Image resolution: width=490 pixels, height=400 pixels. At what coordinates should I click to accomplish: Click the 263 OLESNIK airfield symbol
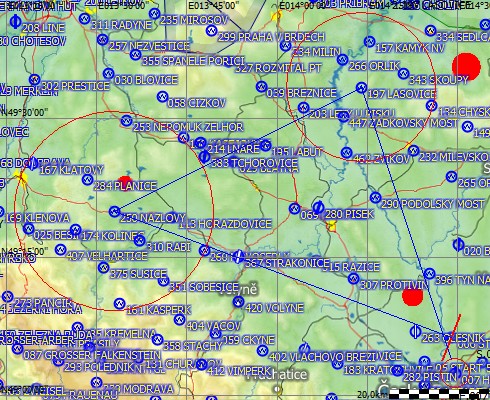pyautogui.click(x=415, y=332)
